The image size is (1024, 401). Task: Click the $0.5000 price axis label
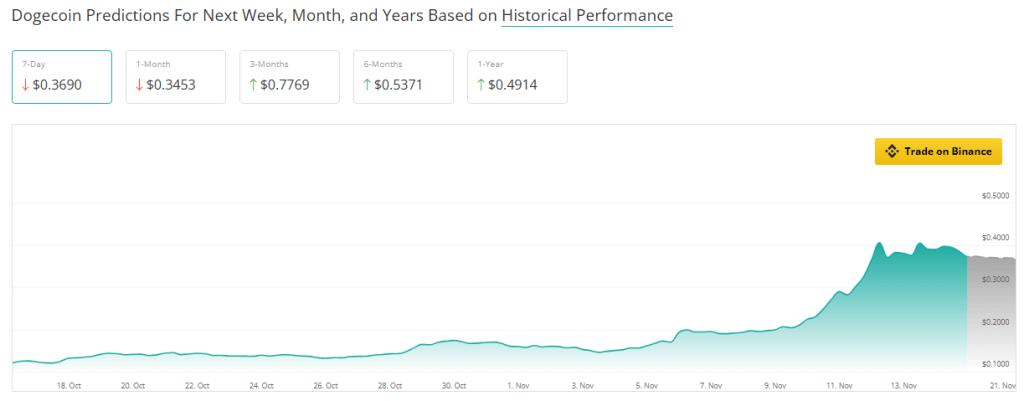pyautogui.click(x=994, y=196)
